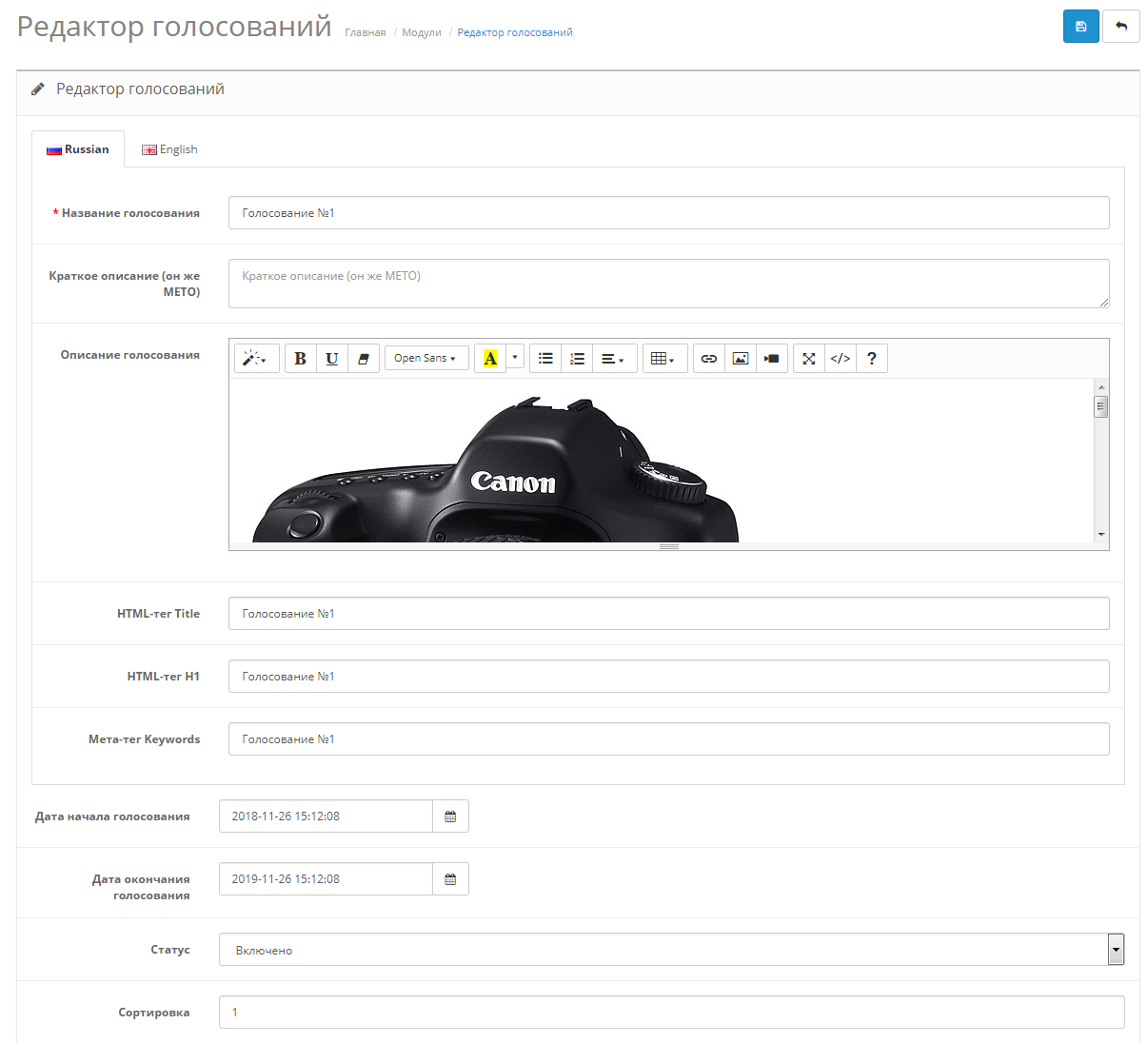Click the blue save button
1148x1043 pixels.
[x=1080, y=27]
